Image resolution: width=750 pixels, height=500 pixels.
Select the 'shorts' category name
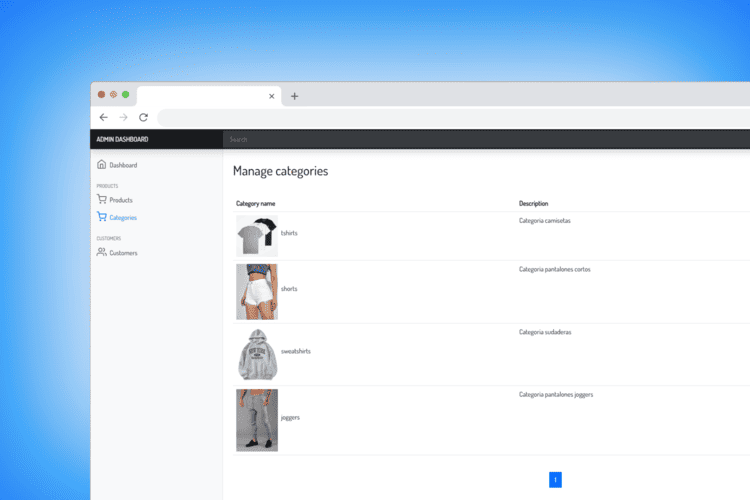pyautogui.click(x=289, y=289)
